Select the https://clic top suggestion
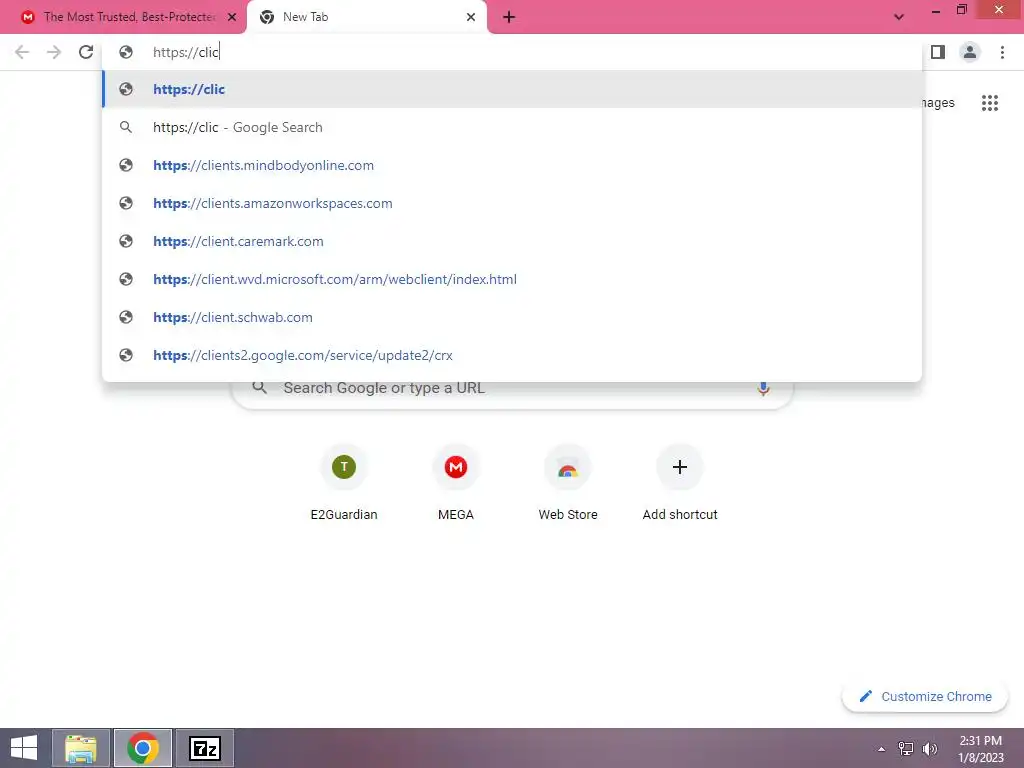 (512, 89)
